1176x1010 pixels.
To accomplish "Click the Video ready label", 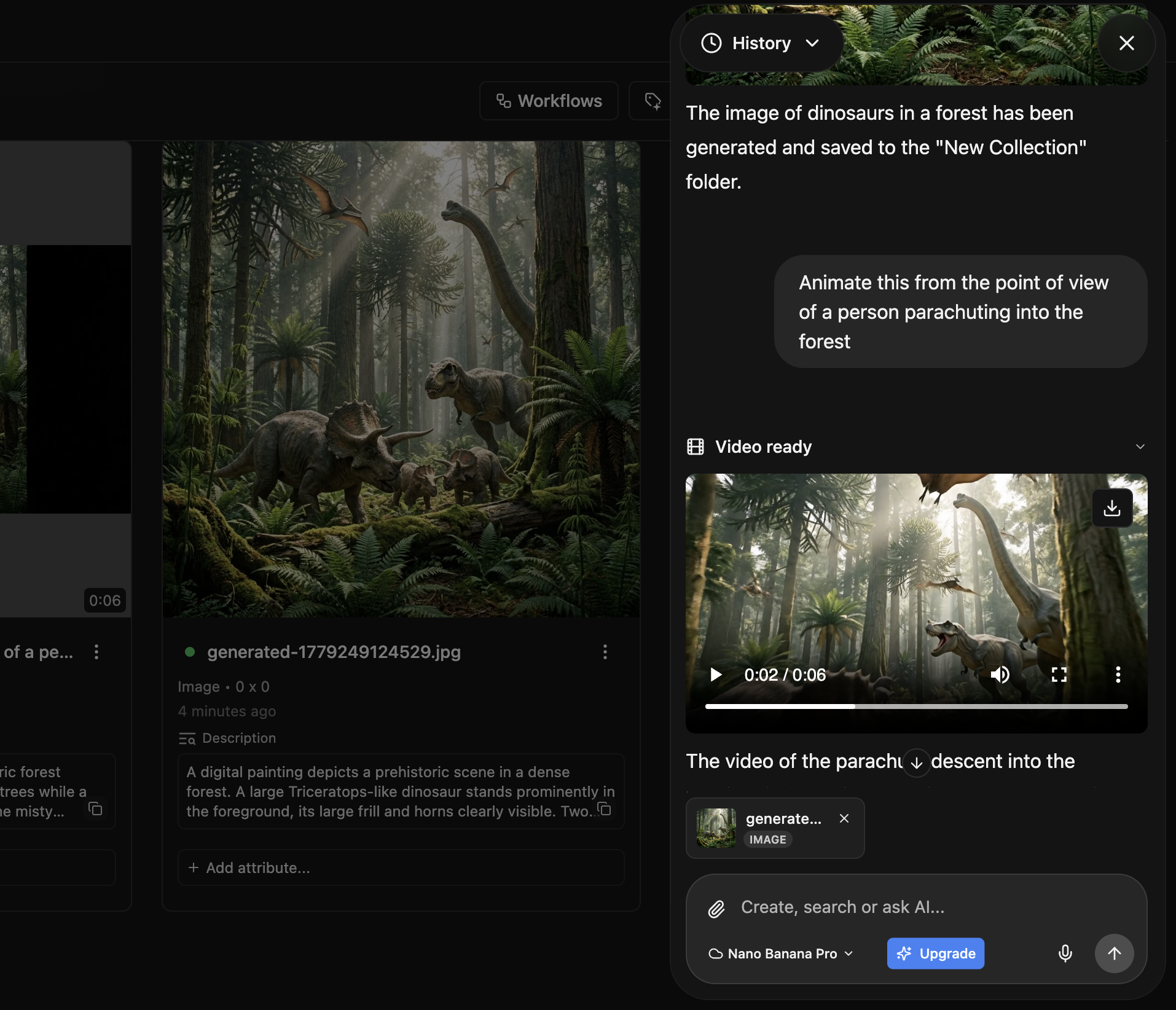I will click(x=763, y=447).
